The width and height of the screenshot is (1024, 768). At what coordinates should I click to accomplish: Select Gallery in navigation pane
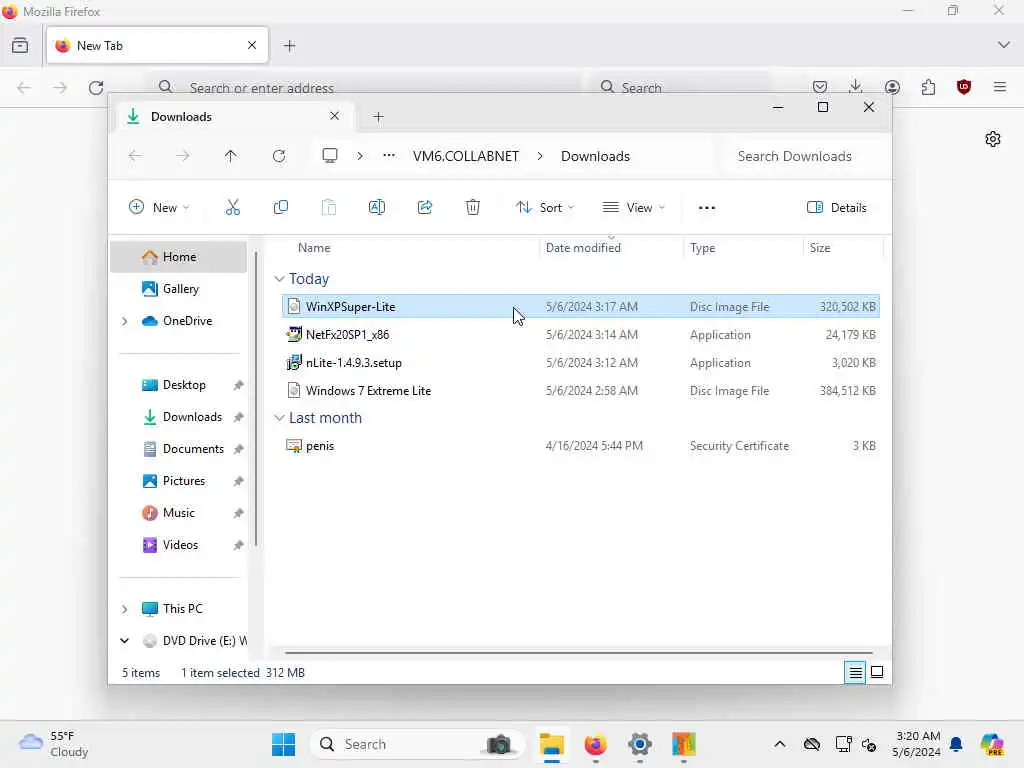click(x=178, y=289)
